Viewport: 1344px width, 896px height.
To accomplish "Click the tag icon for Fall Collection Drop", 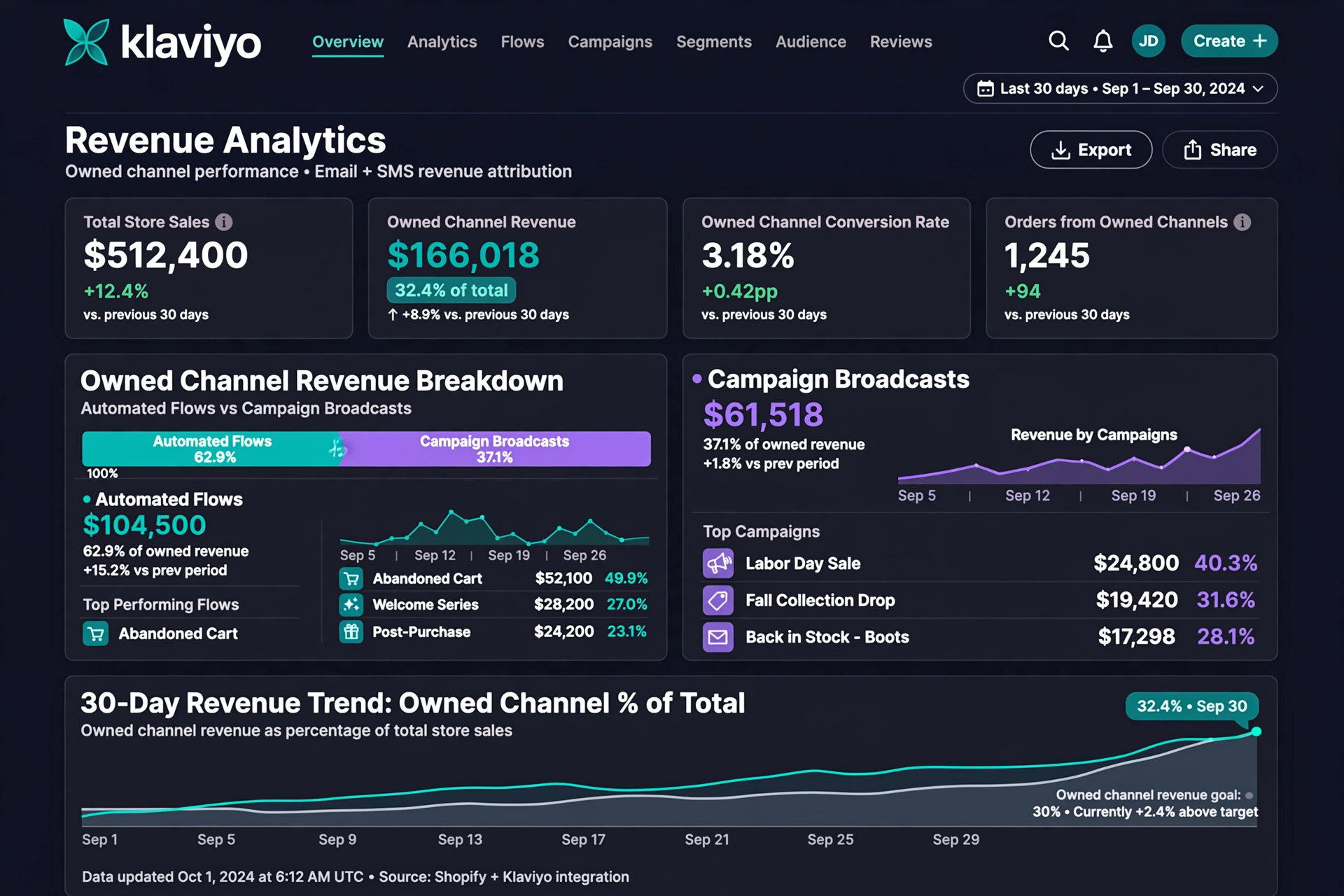I will pos(718,601).
